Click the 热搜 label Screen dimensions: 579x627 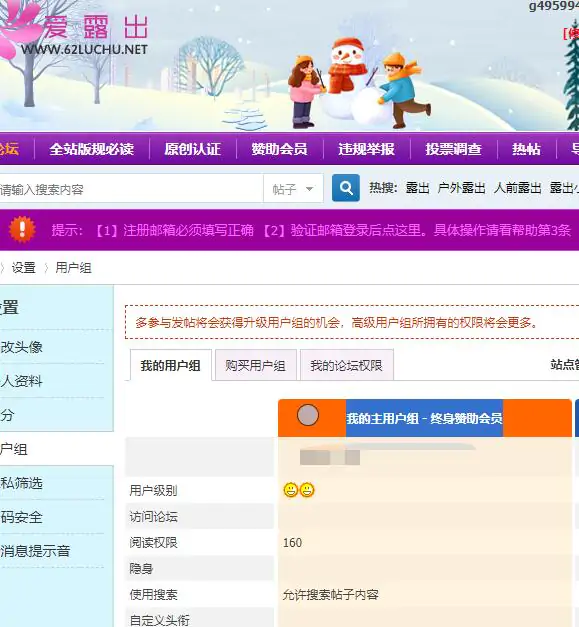tap(383, 188)
